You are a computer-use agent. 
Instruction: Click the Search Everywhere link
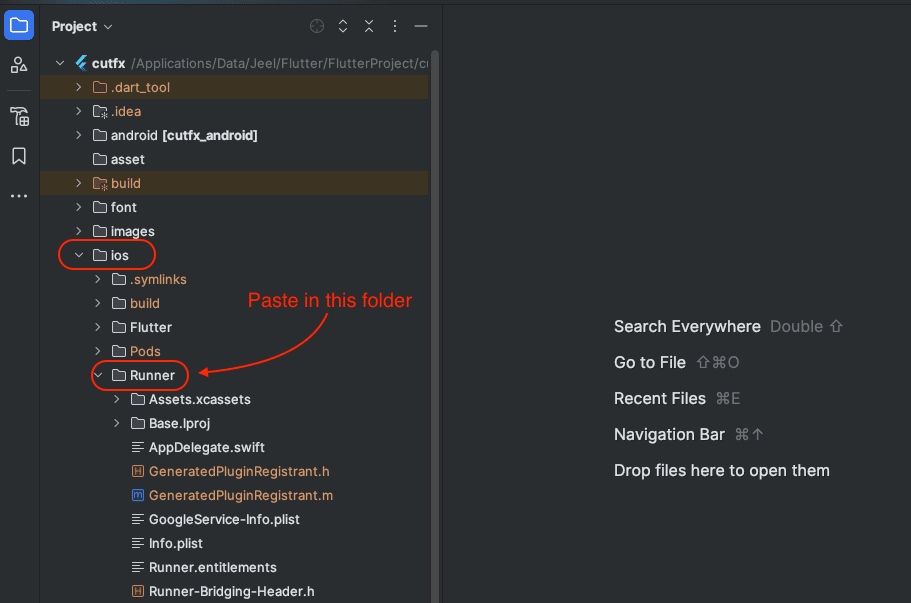click(x=687, y=326)
